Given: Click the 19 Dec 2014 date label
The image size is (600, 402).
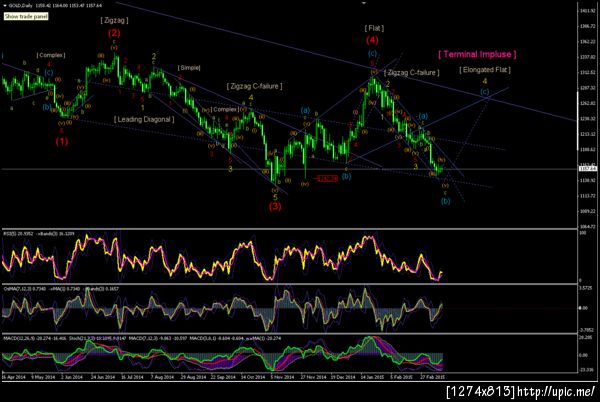Looking at the screenshot, I should click(x=342, y=377).
